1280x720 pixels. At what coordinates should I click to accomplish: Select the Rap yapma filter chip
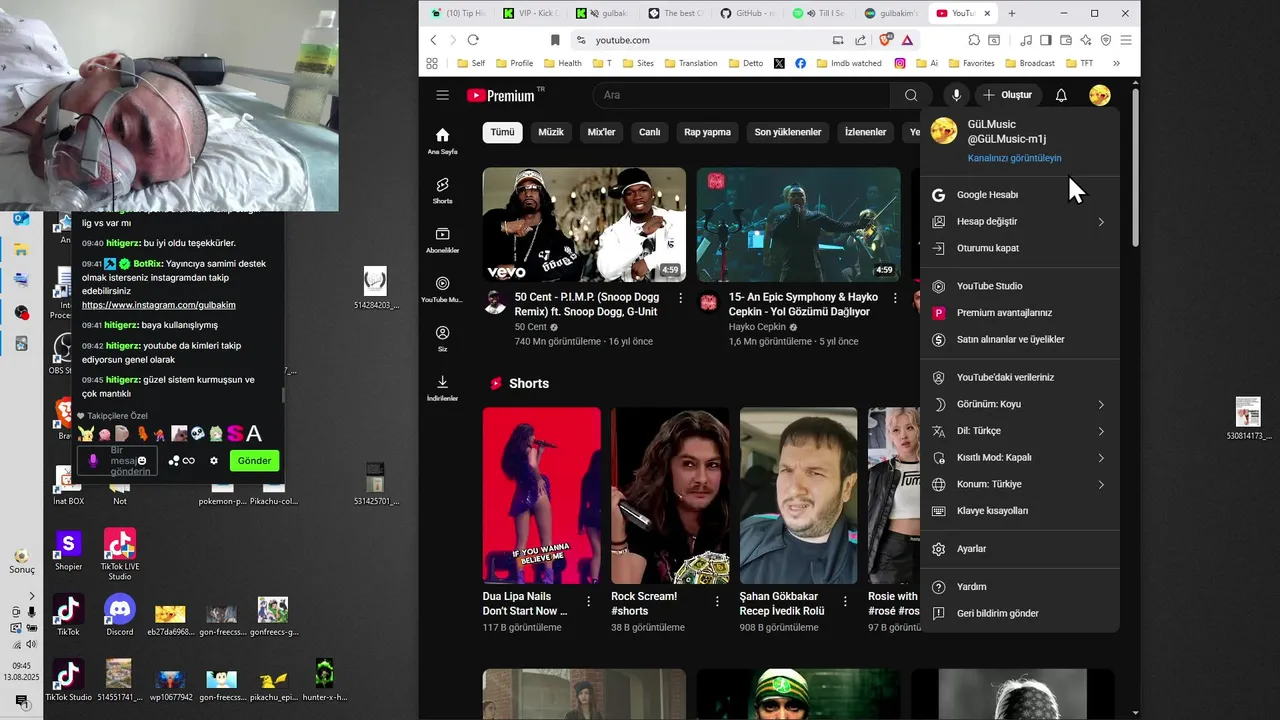[707, 132]
